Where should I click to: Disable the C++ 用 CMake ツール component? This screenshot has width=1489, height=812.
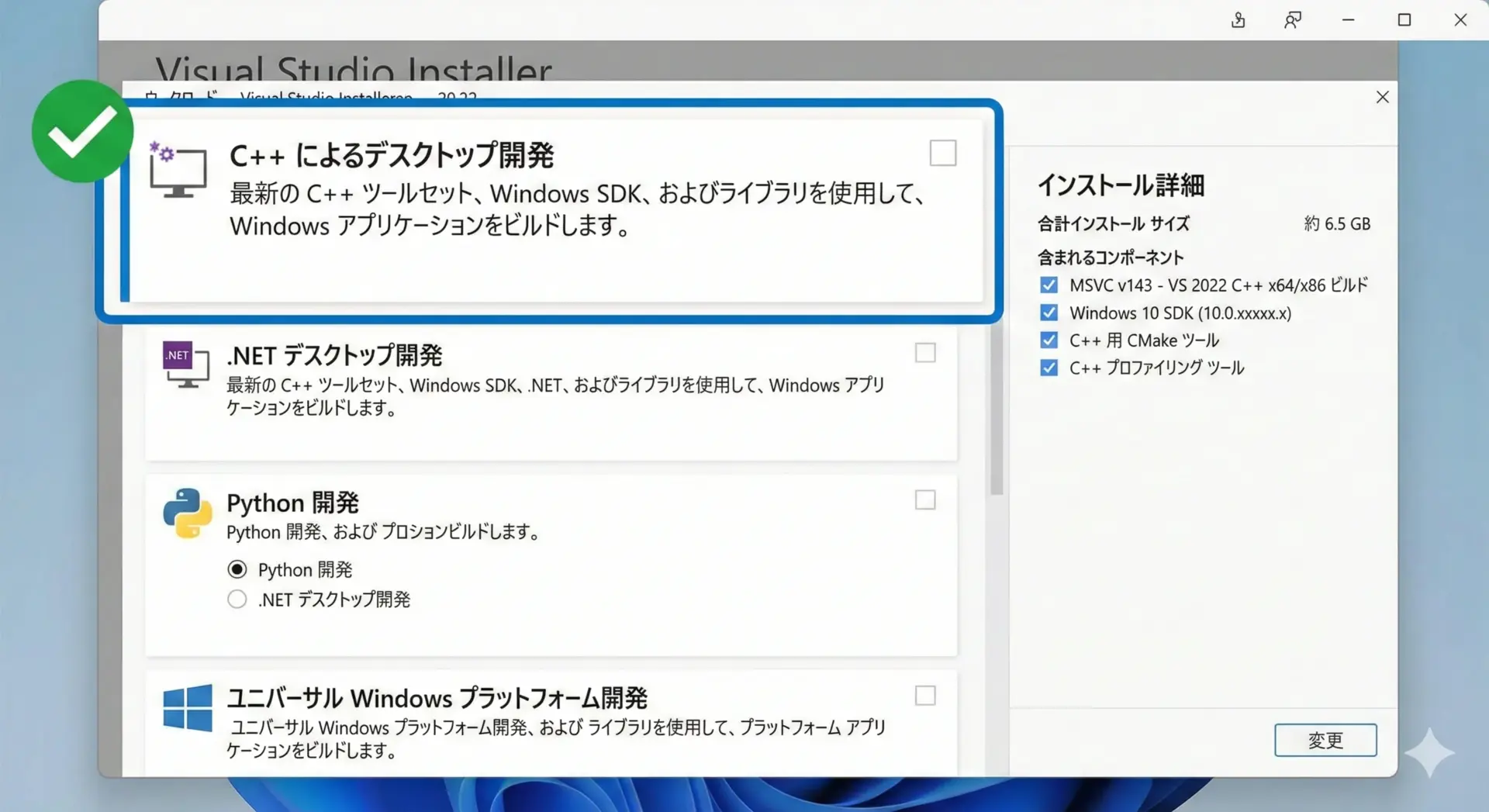pos(1049,340)
